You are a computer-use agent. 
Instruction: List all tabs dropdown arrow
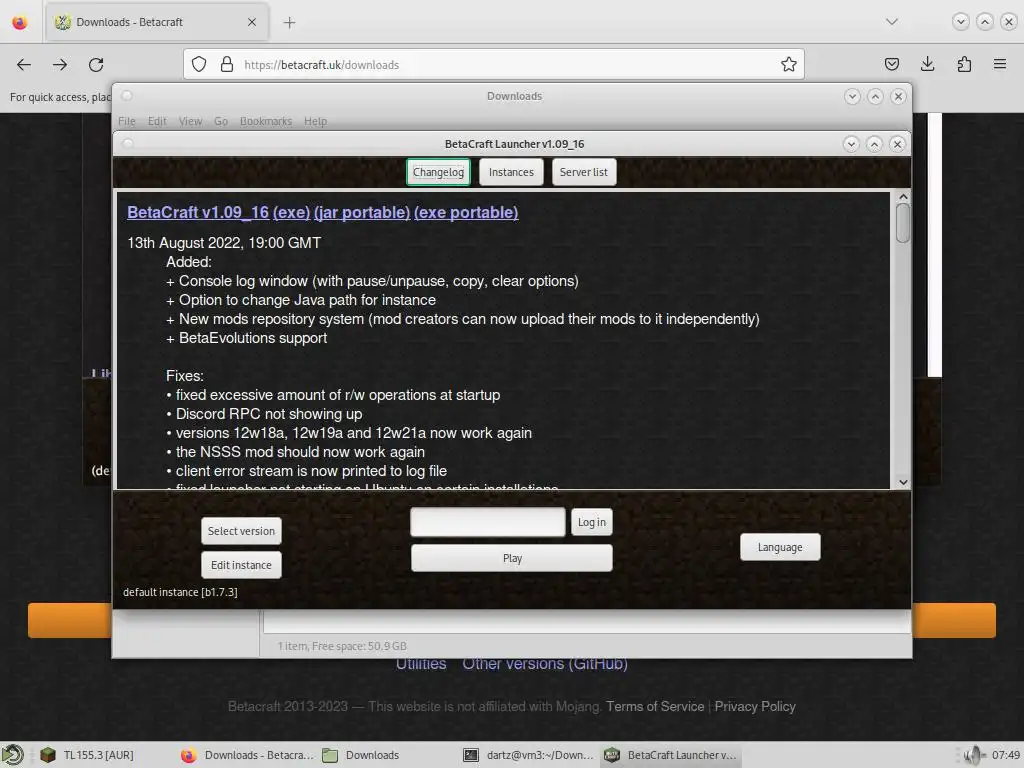tap(891, 22)
